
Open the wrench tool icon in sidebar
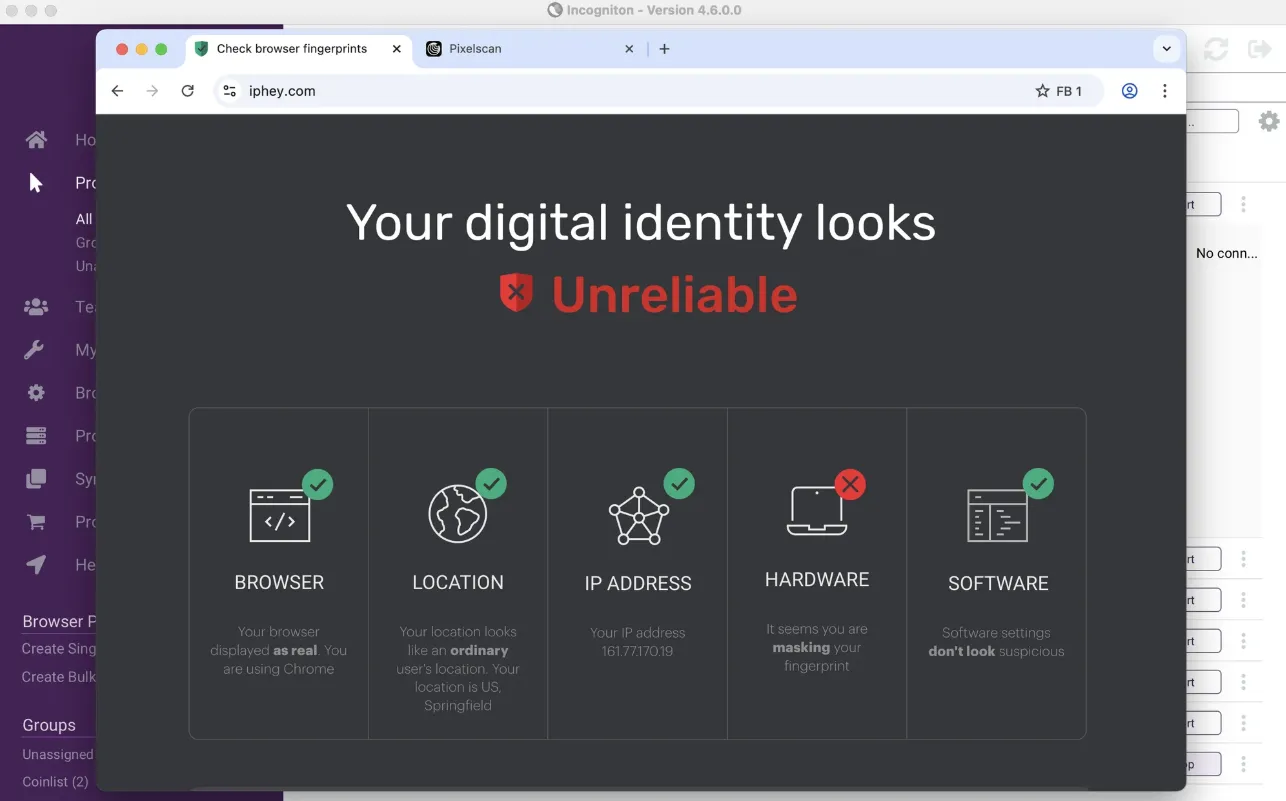point(36,349)
